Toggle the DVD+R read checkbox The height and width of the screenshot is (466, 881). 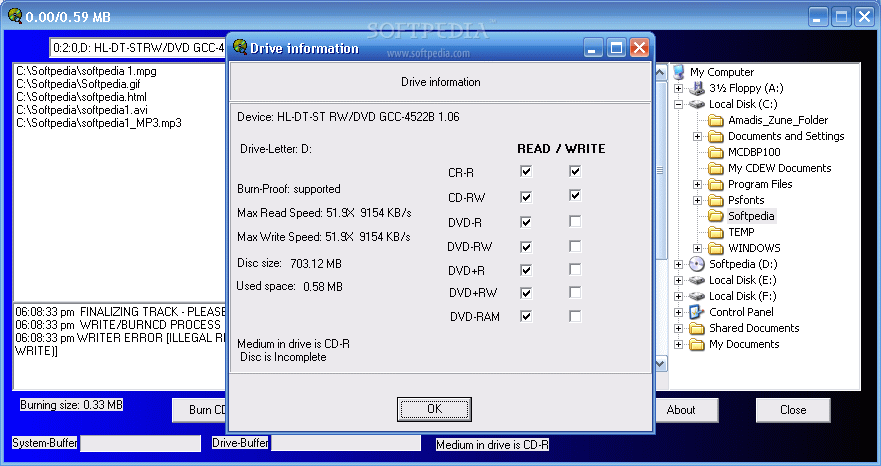click(526, 270)
